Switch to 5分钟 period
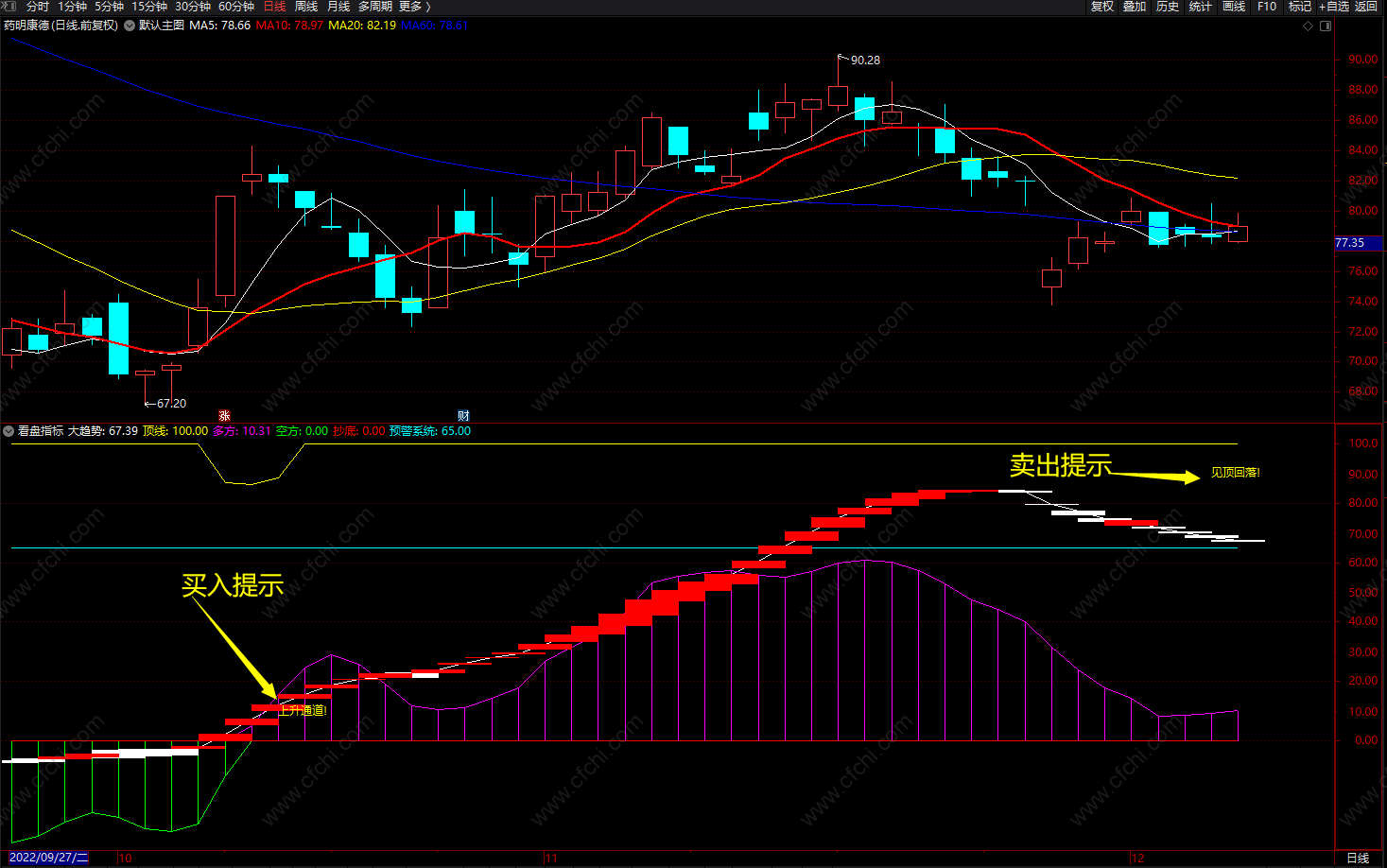 (x=110, y=7)
